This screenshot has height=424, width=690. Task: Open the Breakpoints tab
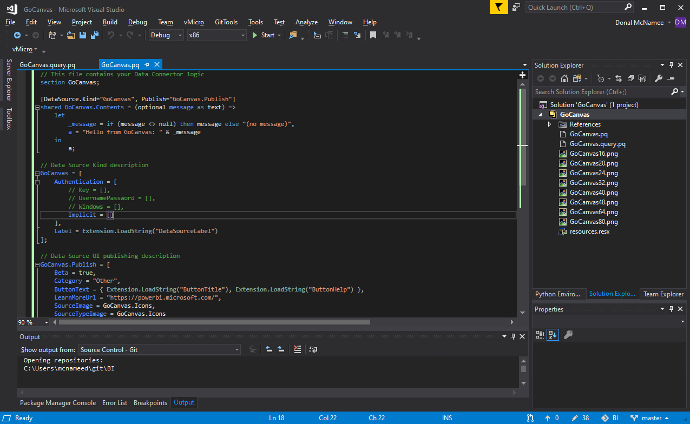click(150, 402)
